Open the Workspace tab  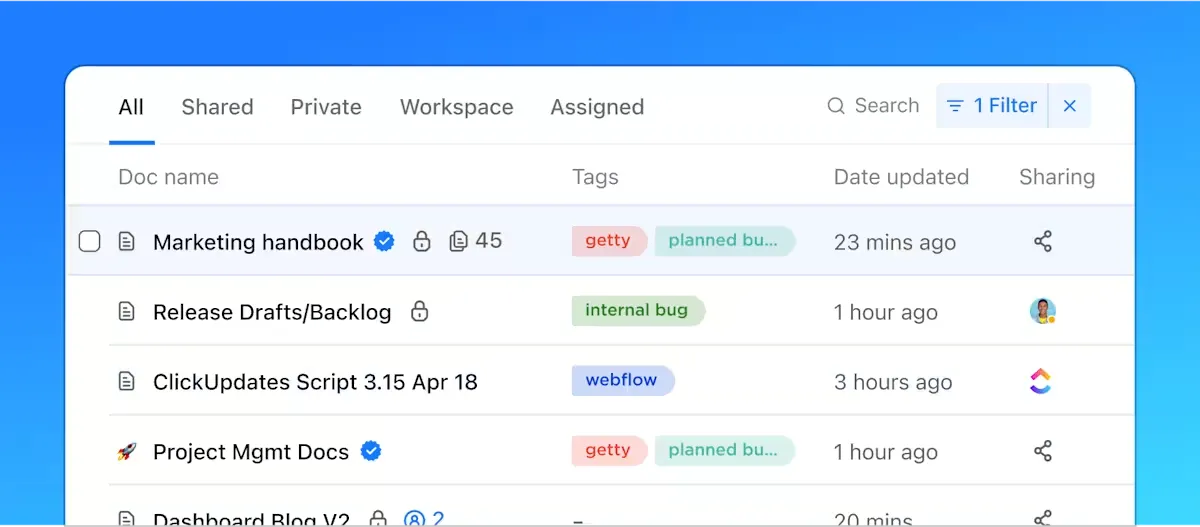pos(457,107)
